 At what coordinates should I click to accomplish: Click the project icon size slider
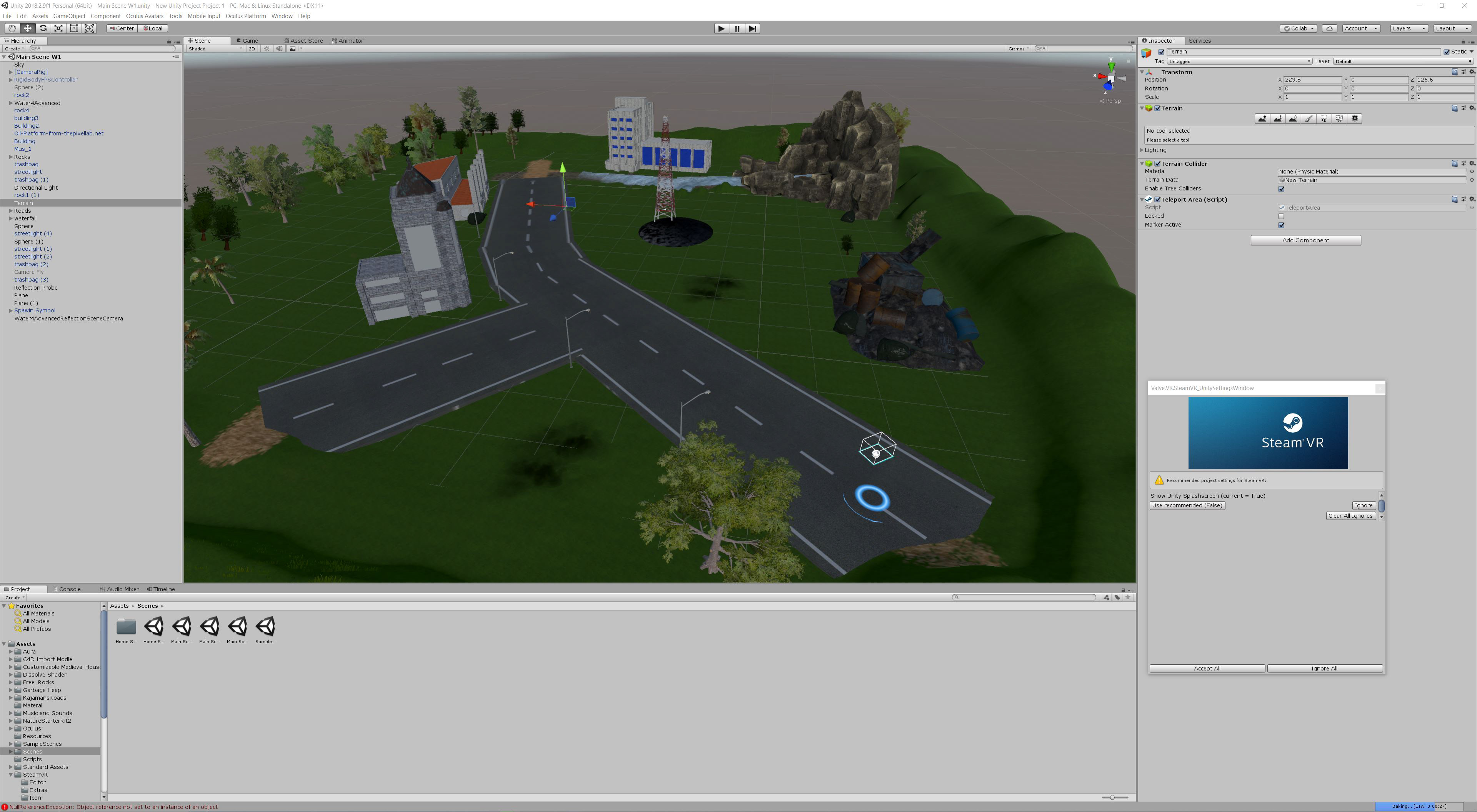(x=1112, y=798)
